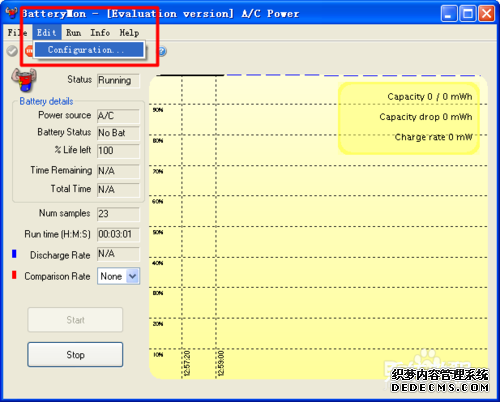Click the BatteryMon title bar app icon
Screen dimensions: 500x402
[12, 13]
